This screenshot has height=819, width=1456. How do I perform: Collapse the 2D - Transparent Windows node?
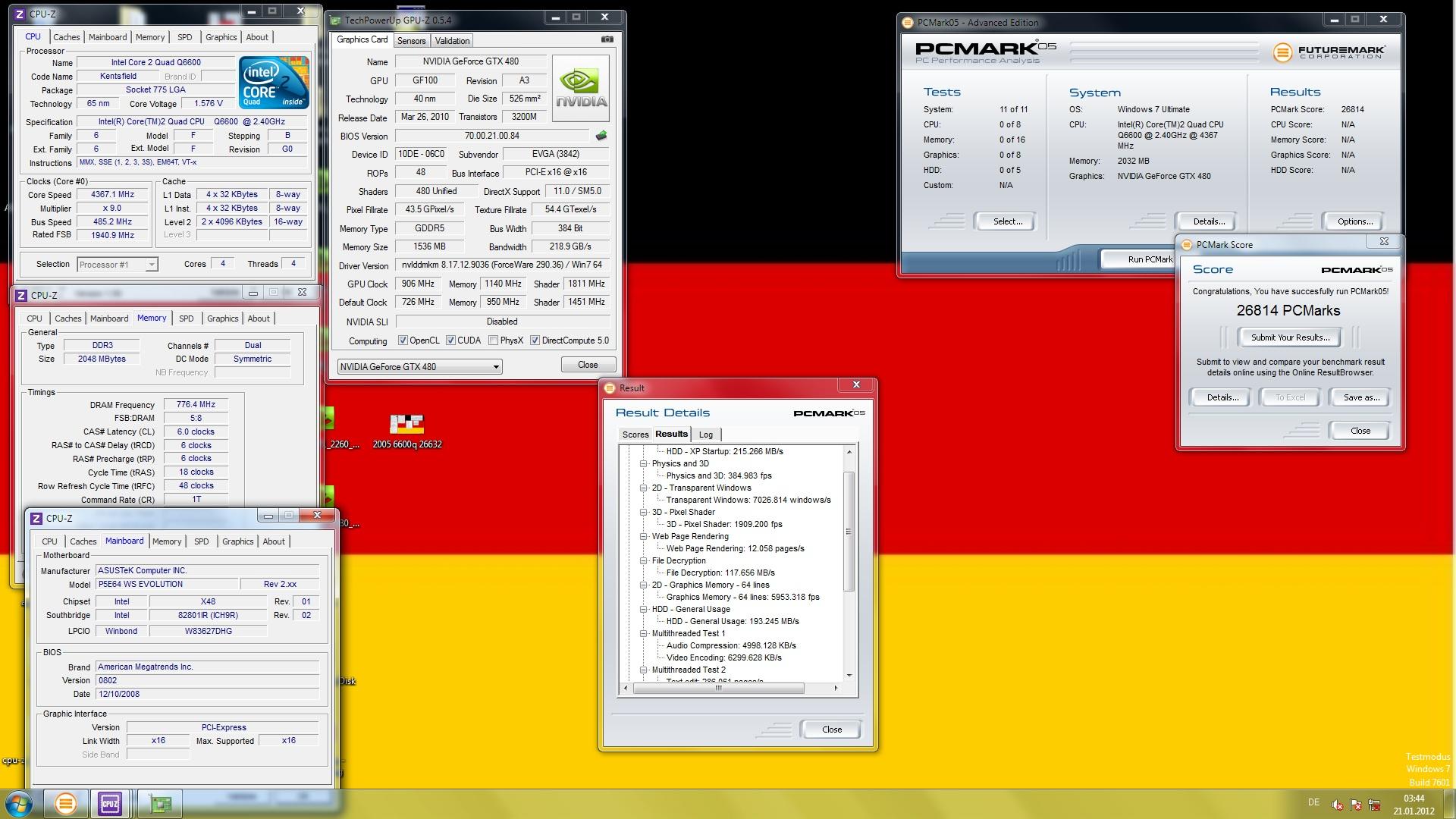point(643,488)
